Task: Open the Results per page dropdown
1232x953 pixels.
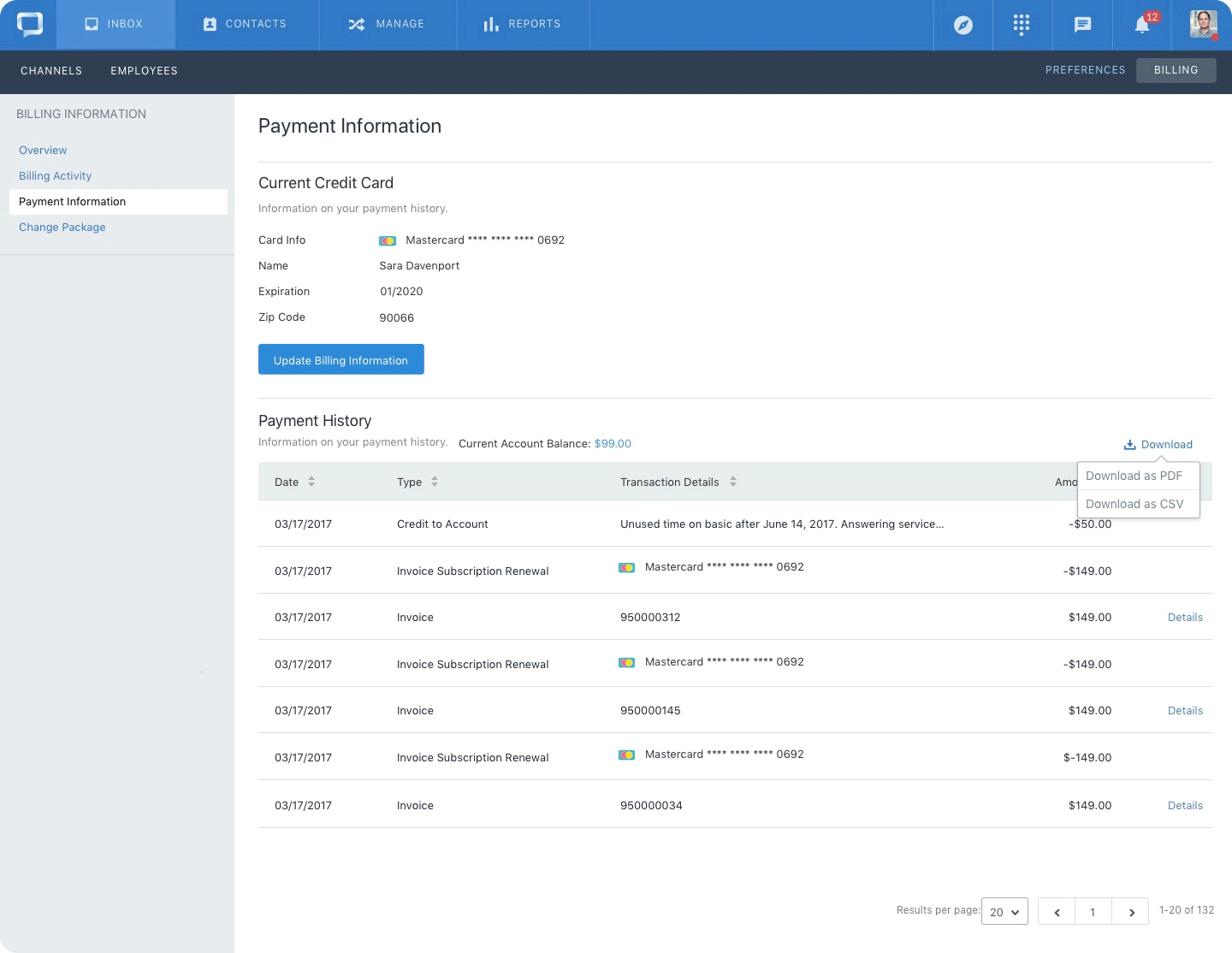Action: pyautogui.click(x=1004, y=911)
